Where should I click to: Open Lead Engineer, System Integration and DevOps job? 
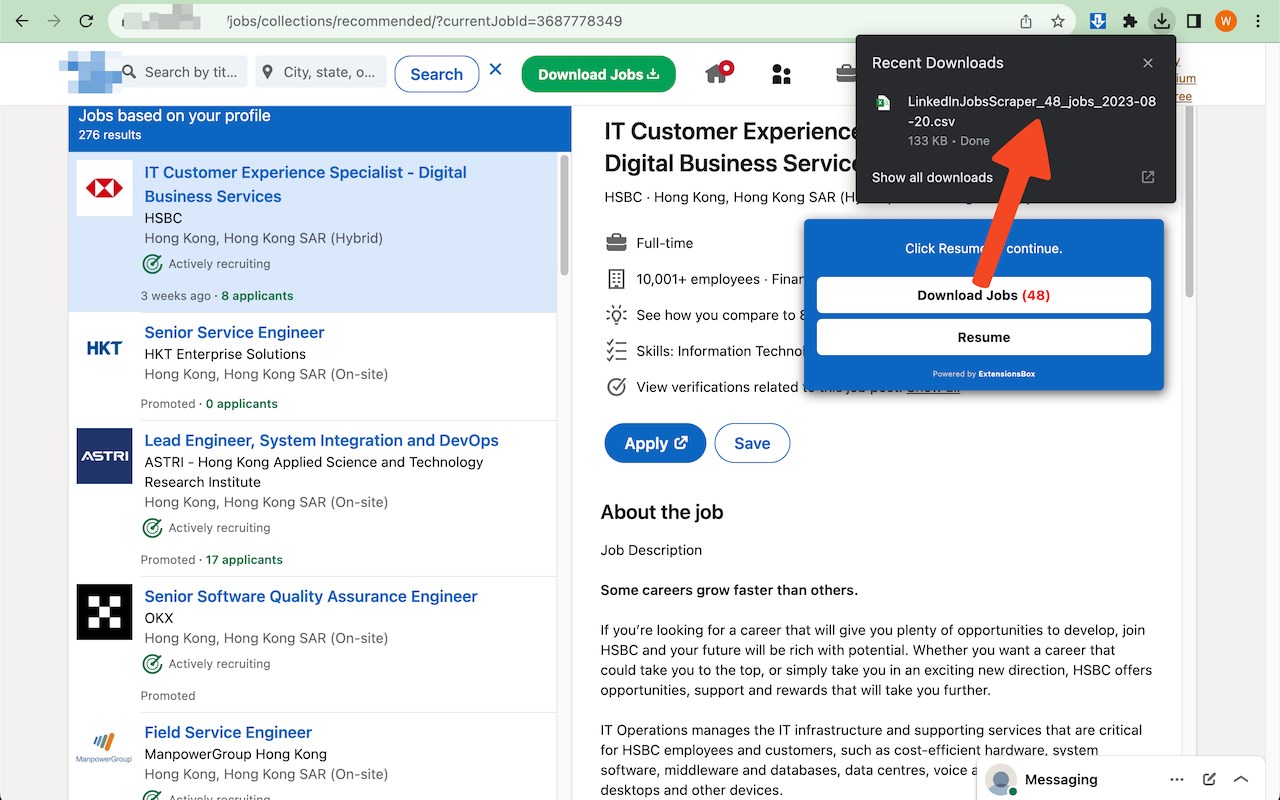321,440
